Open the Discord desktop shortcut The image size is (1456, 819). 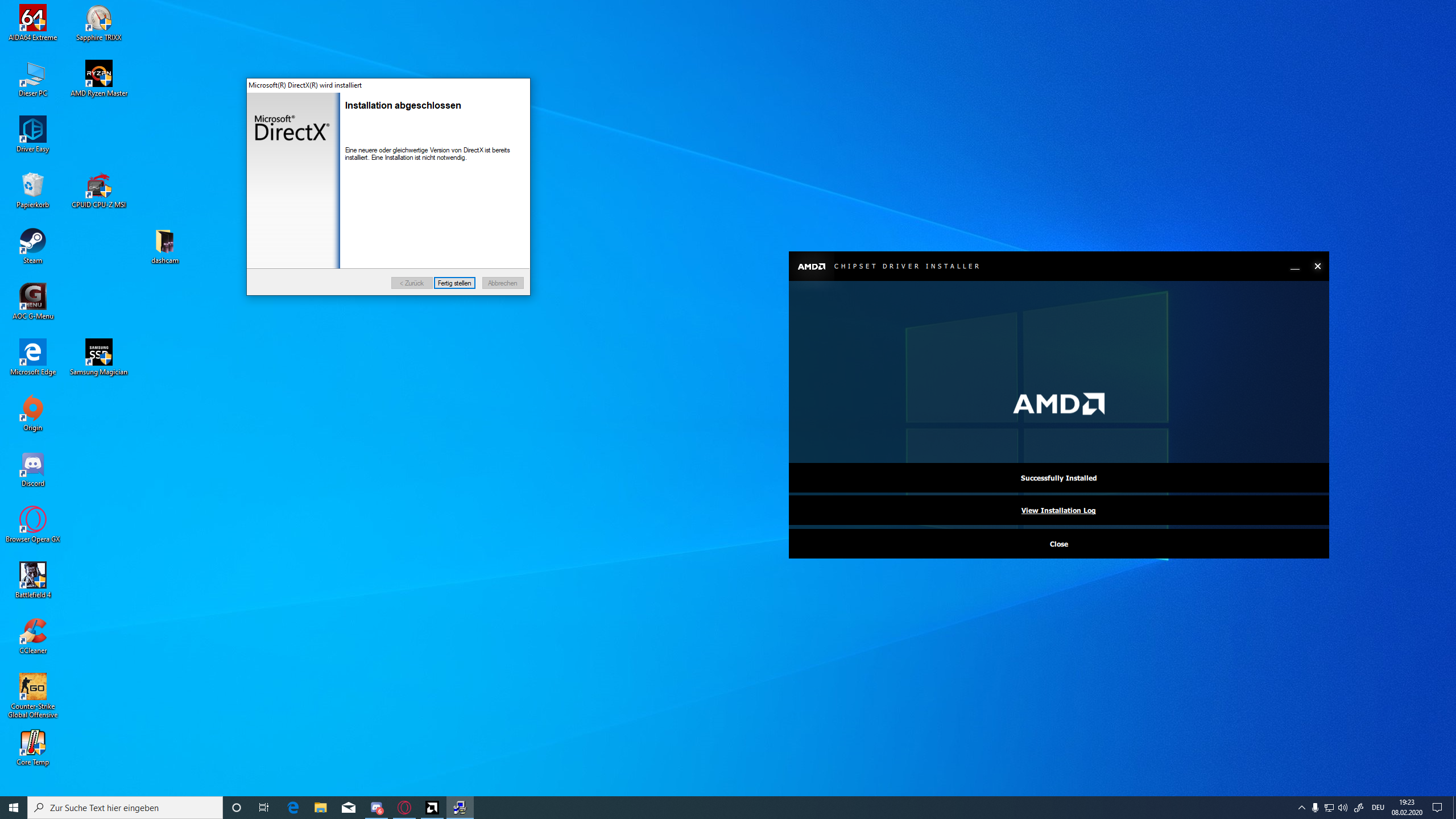(x=32, y=465)
